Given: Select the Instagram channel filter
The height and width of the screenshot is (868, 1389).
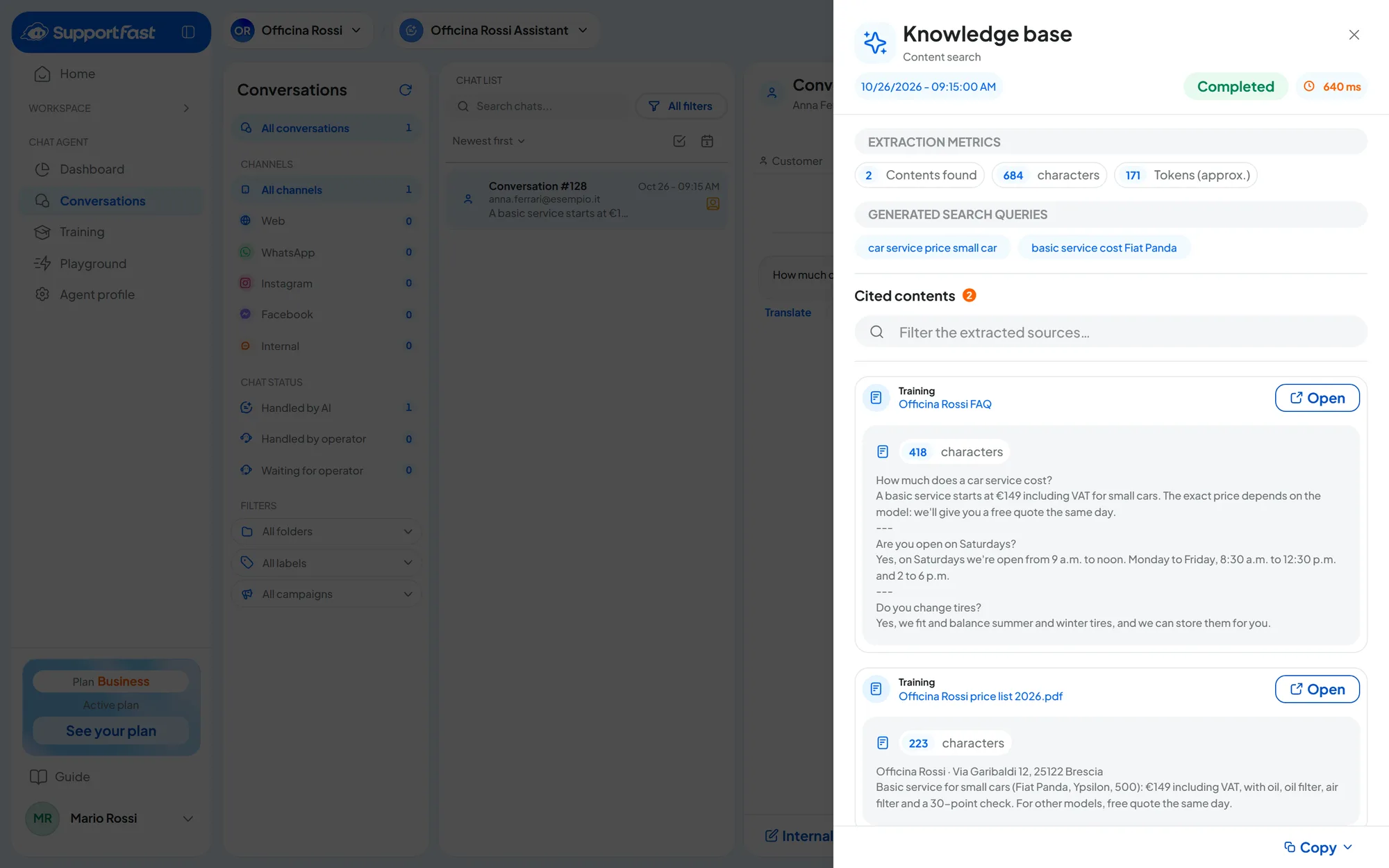Looking at the screenshot, I should pos(326,283).
